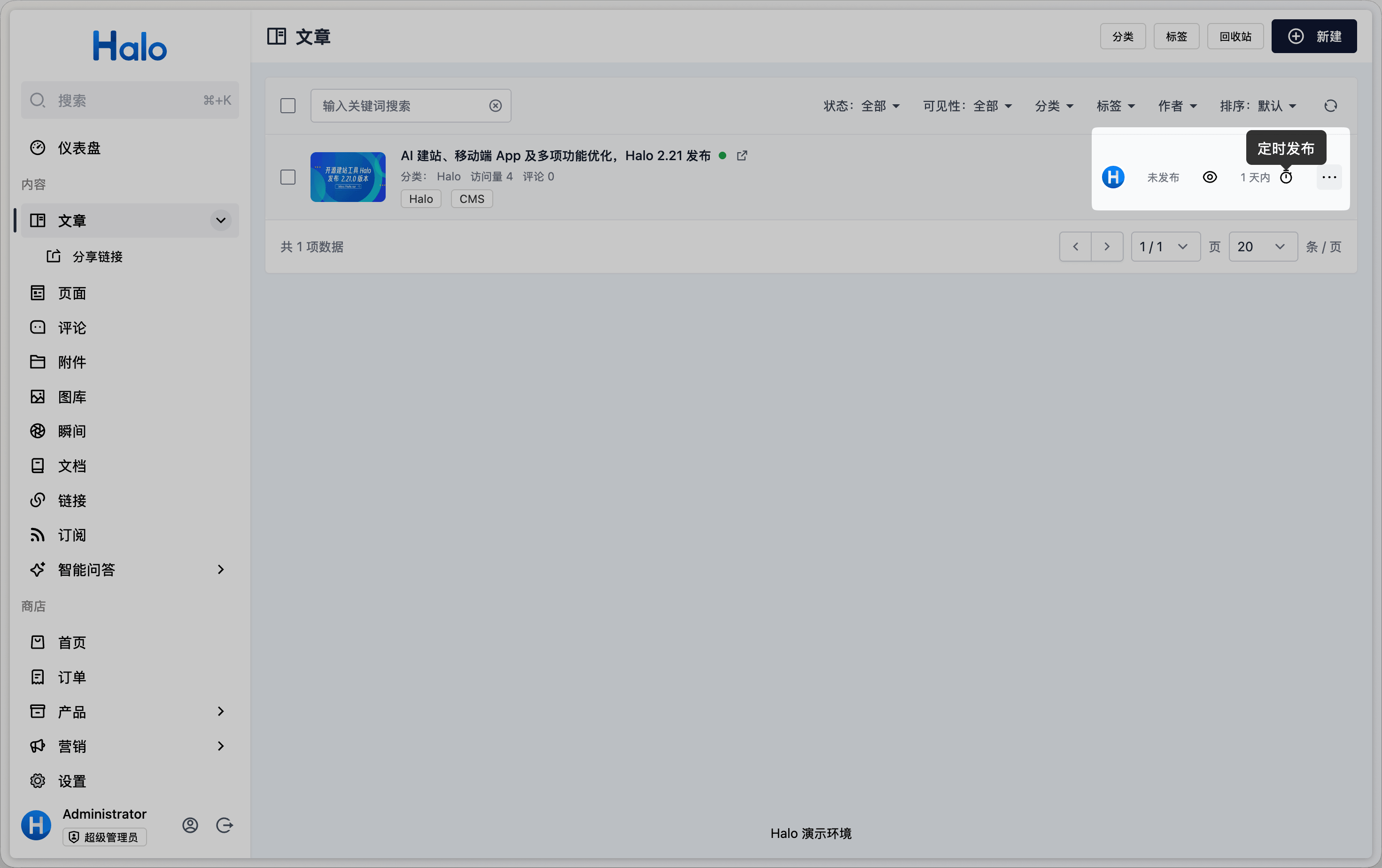This screenshot has height=868, width=1382.
Task: Open the 状态: 全部 filter dropdown
Action: (x=862, y=106)
